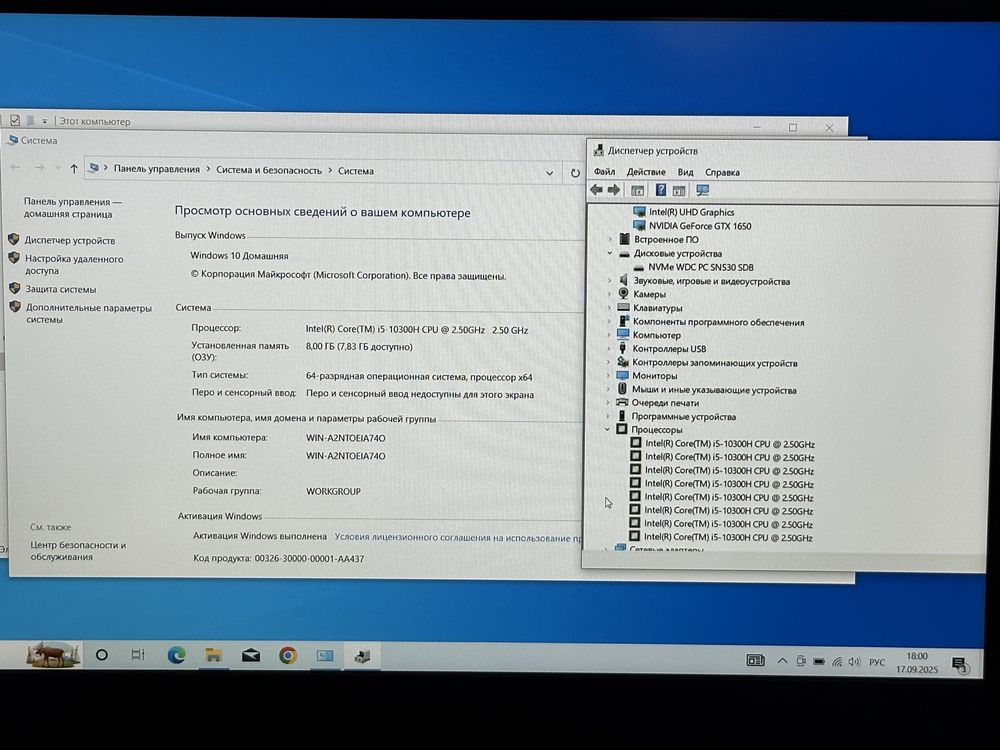Open the Вид menu
This screenshot has width=1000, height=750.
[685, 172]
